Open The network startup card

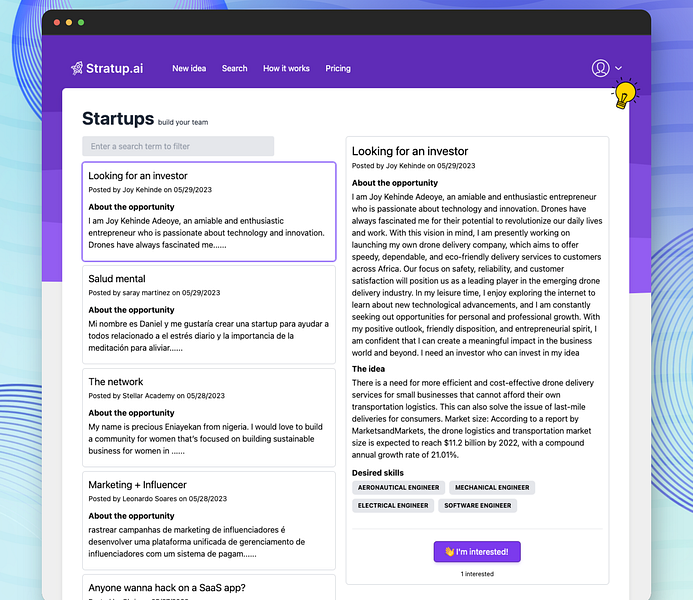click(x=209, y=418)
